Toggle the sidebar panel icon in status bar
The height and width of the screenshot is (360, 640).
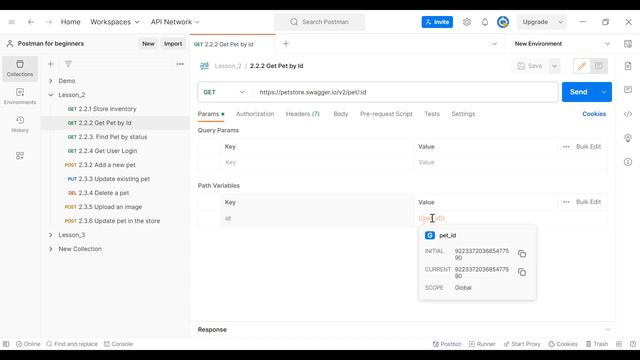point(6,344)
